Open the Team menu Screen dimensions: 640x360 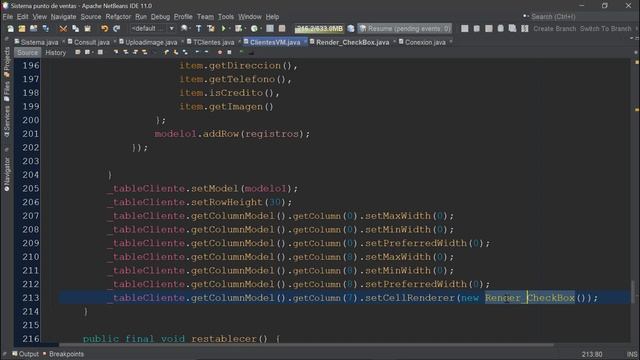coord(205,17)
